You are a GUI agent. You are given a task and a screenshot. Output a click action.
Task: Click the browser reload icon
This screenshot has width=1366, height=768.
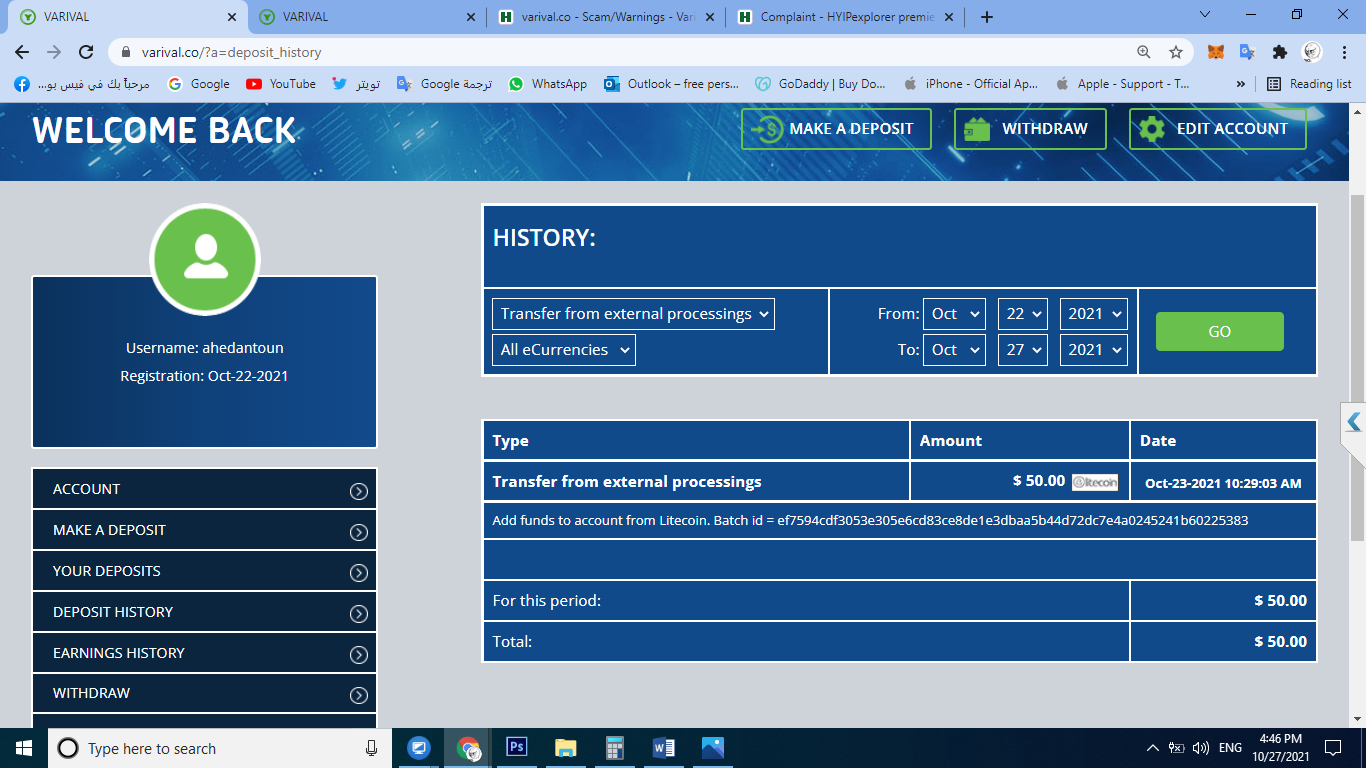coord(86,52)
